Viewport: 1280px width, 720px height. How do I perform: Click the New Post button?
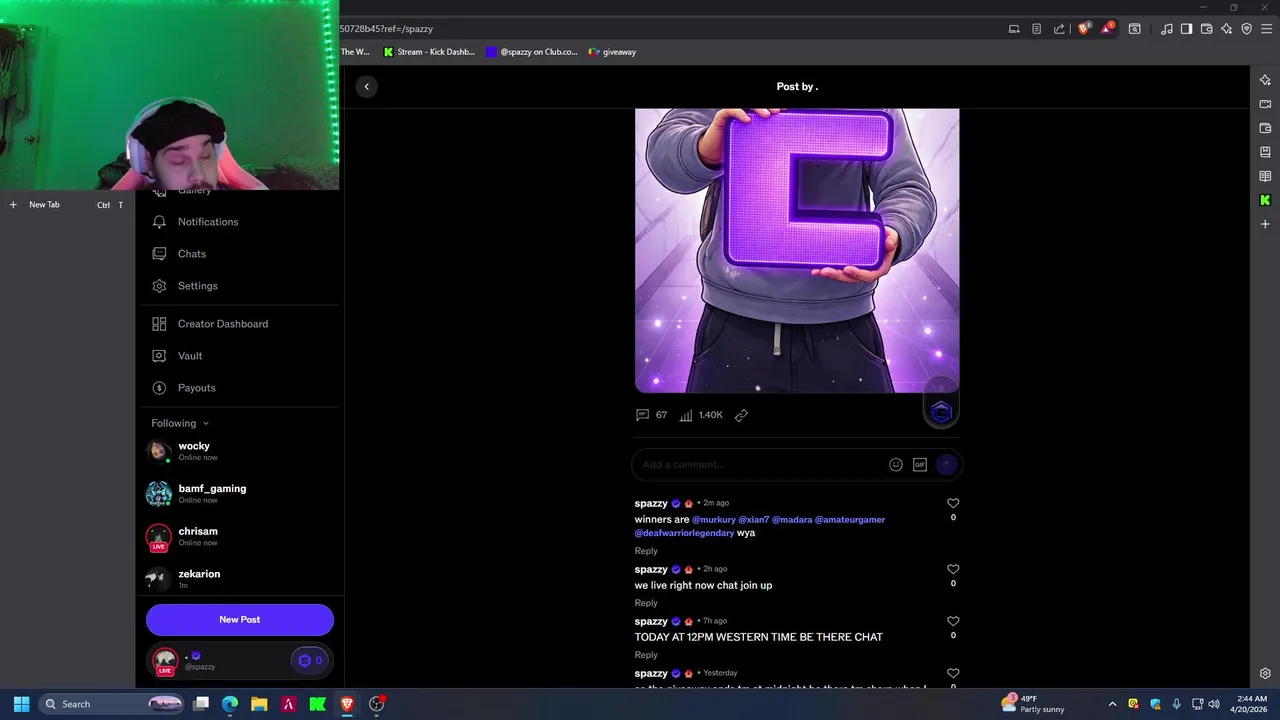click(x=240, y=620)
